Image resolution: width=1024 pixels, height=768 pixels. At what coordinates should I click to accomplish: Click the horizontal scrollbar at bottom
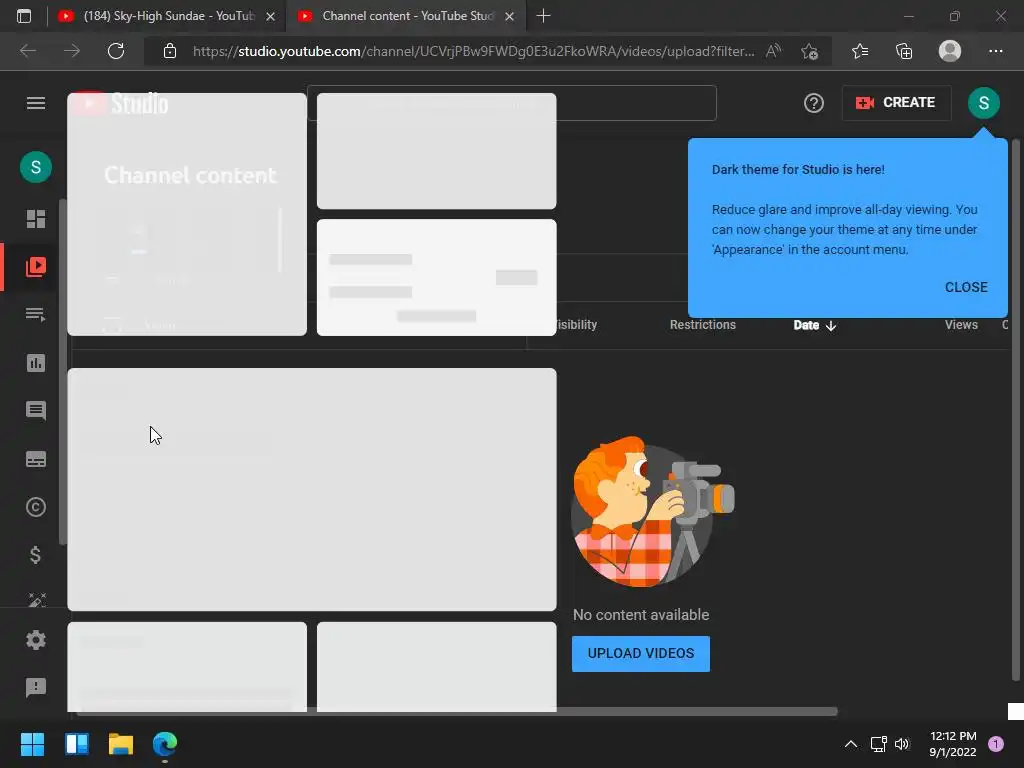(456, 711)
